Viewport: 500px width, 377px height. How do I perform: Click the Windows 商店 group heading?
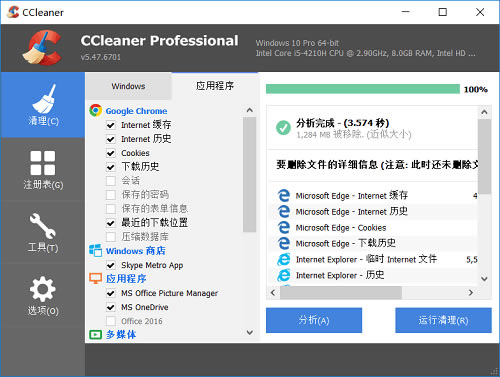[135, 251]
